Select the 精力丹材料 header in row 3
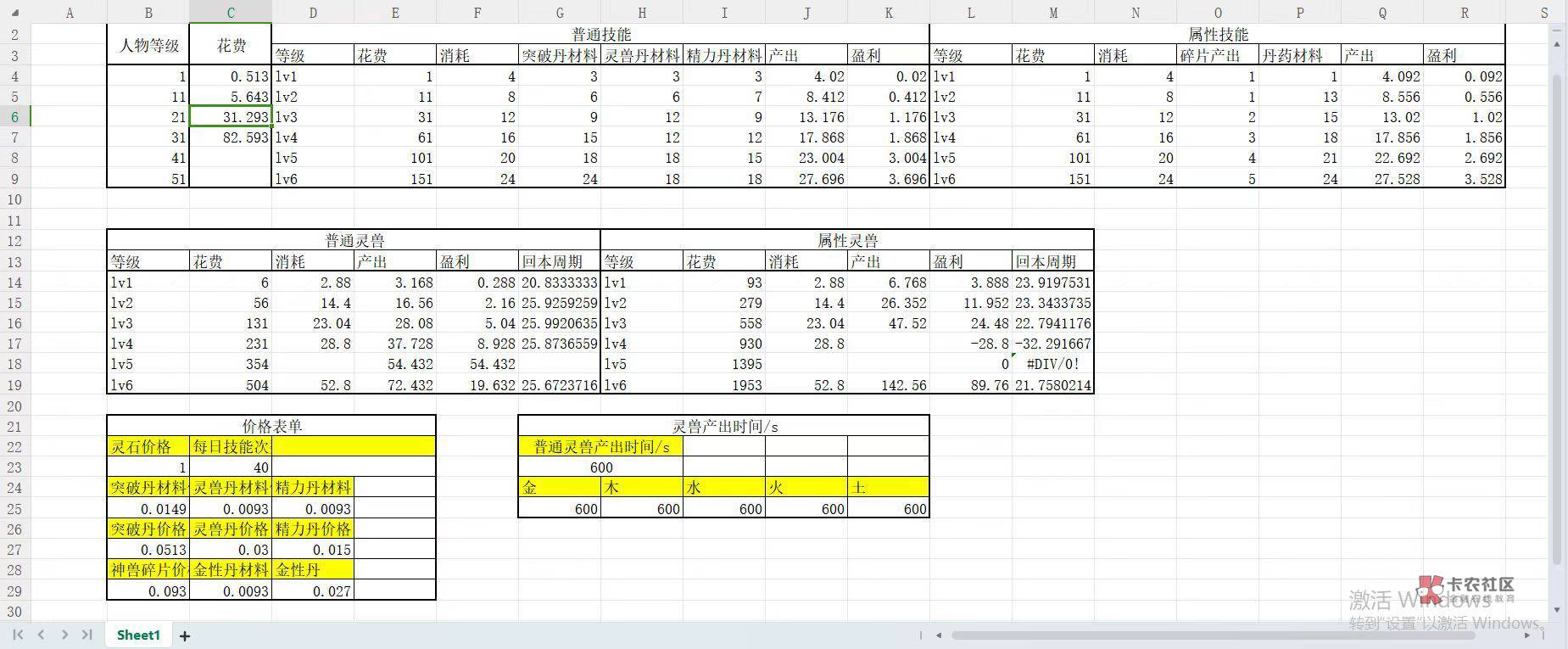This screenshot has width=1568, height=649. 724,55
